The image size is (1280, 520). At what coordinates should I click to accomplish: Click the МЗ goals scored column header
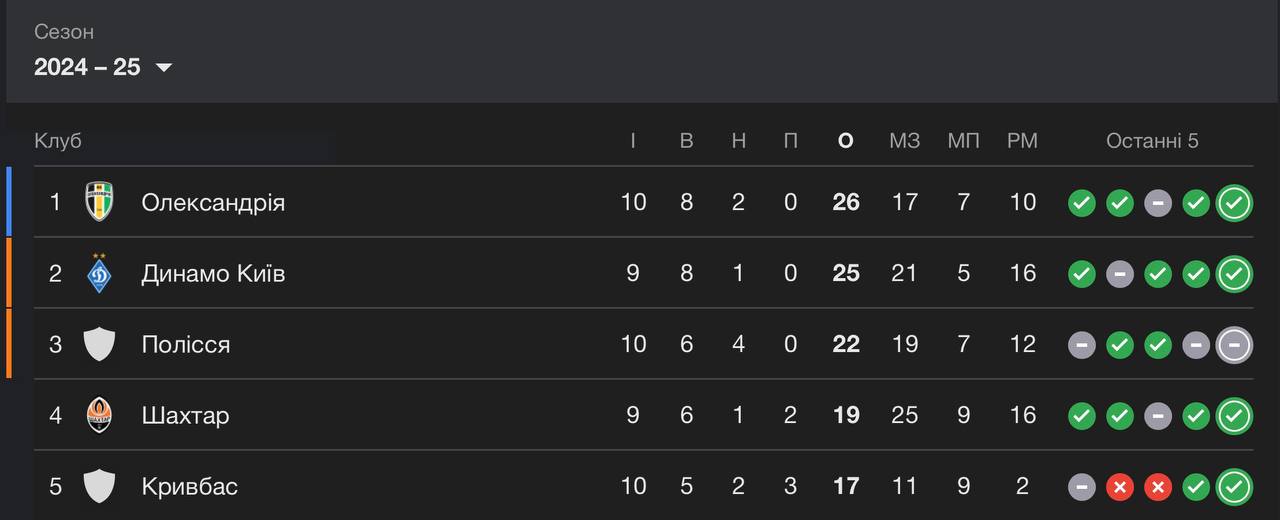[x=904, y=141]
